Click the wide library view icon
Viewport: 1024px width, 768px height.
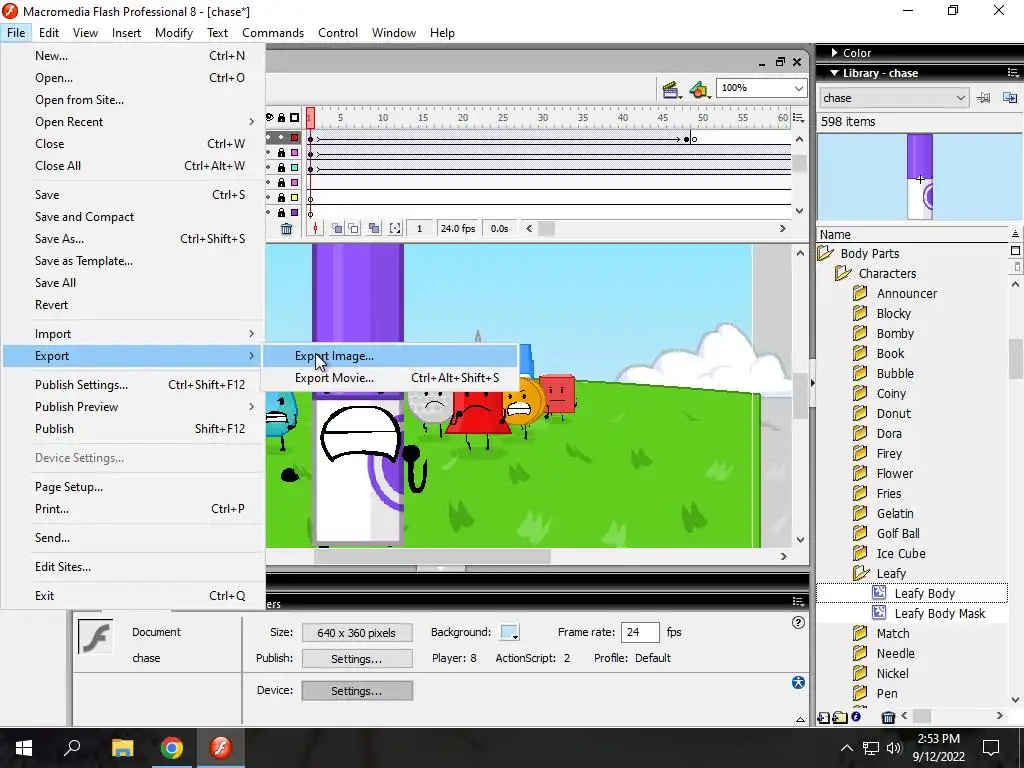1015,251
